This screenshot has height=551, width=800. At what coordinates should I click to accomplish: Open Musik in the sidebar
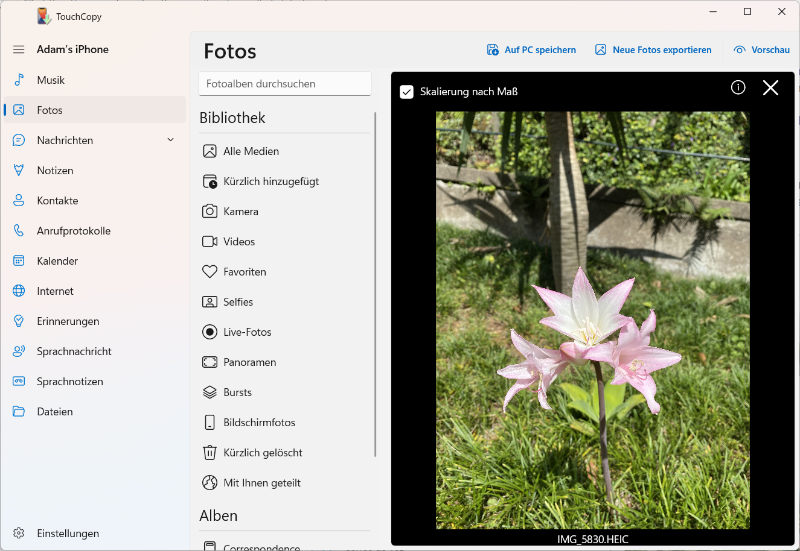(x=50, y=80)
